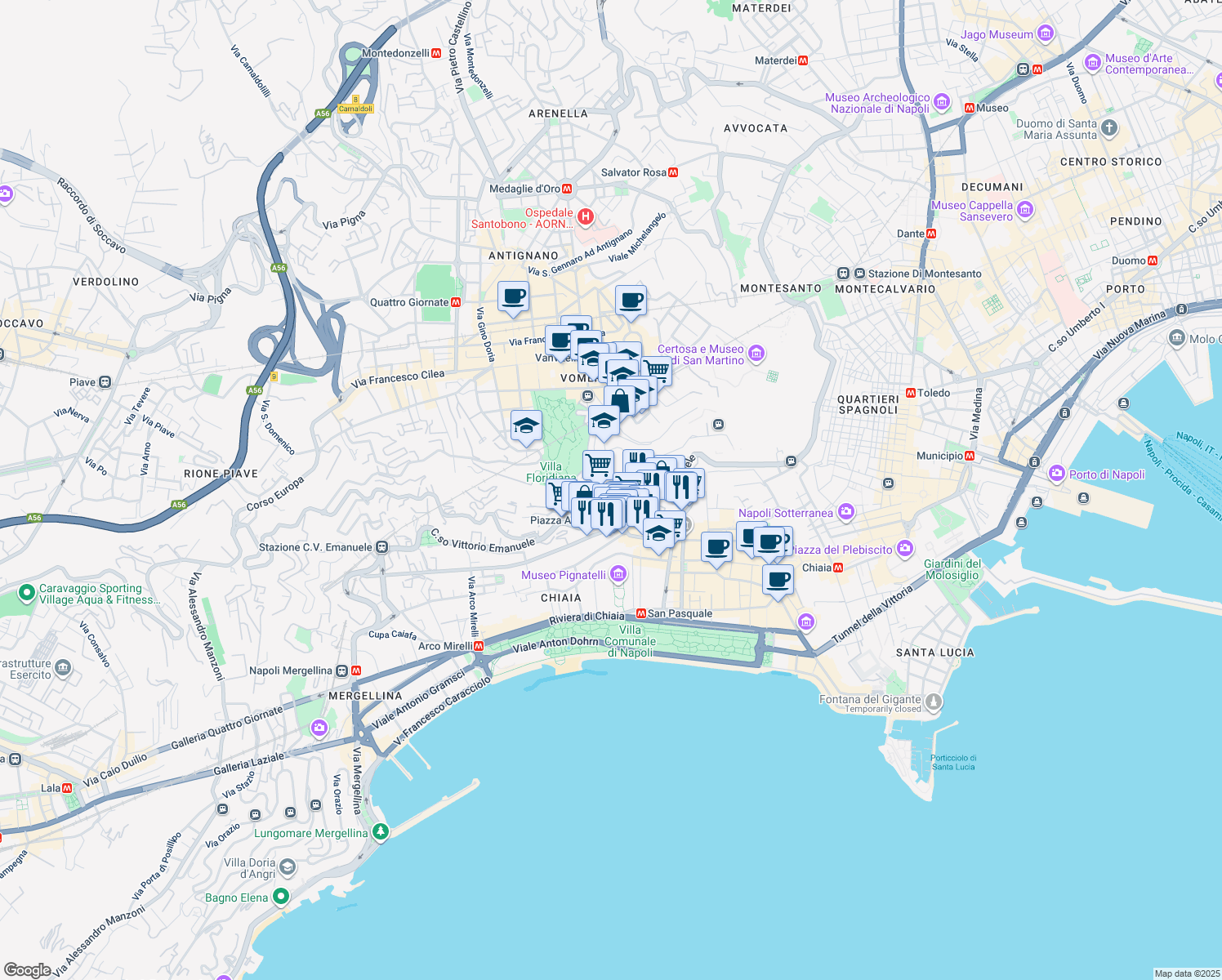Select the Corso Europa street label
Viewport: 1222px width, 980px height.
pyautogui.click(x=275, y=494)
